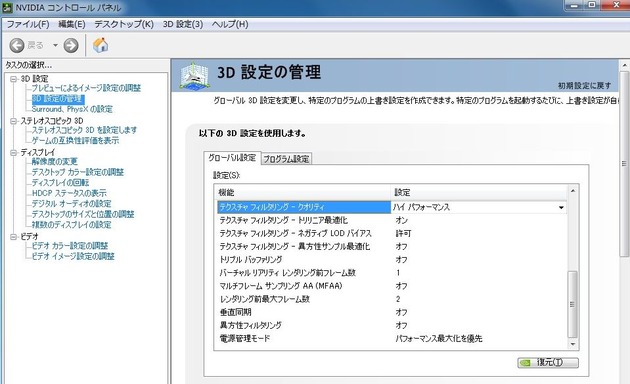This screenshot has height=384, width=630.
Task: Select トリプル バッファリング setting row
Action: [x=391, y=259]
